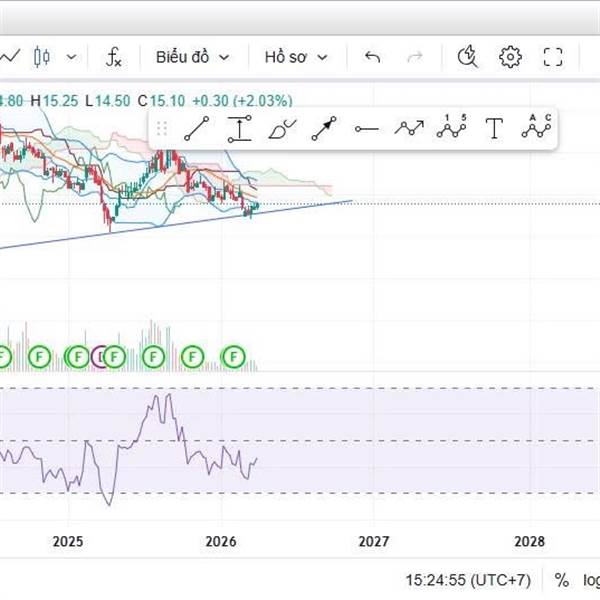Select the brush drawing tool
600x600 pixels.
click(282, 129)
